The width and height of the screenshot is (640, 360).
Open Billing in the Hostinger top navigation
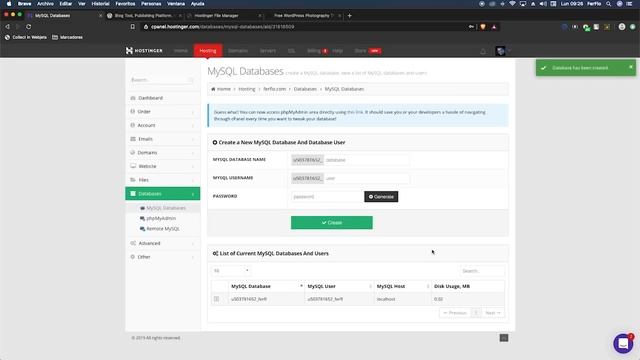tap(314, 51)
